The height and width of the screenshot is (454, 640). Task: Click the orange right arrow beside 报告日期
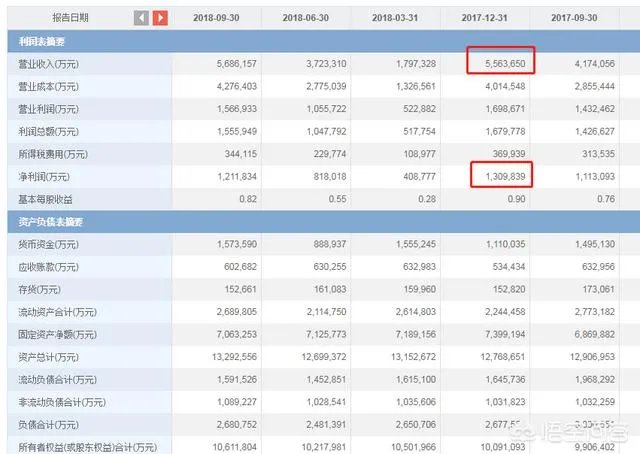[160, 18]
